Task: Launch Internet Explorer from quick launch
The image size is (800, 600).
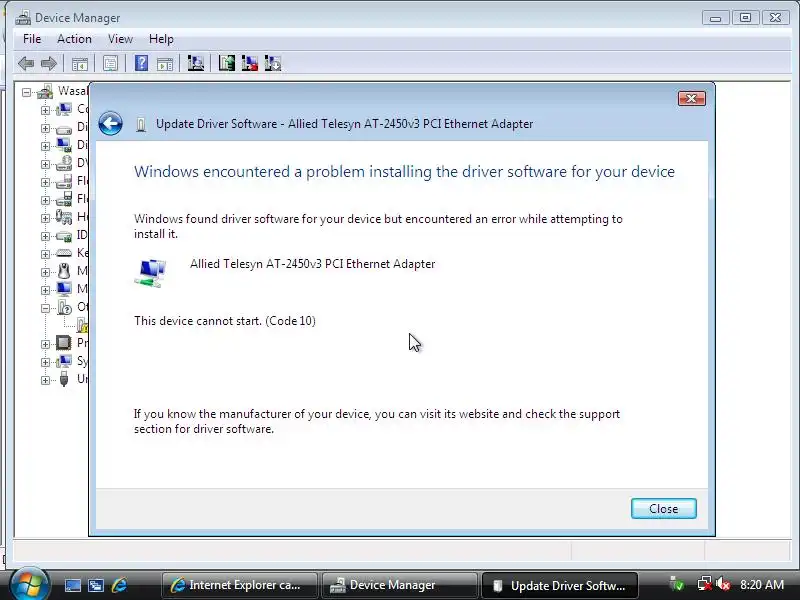Action: coord(119,585)
